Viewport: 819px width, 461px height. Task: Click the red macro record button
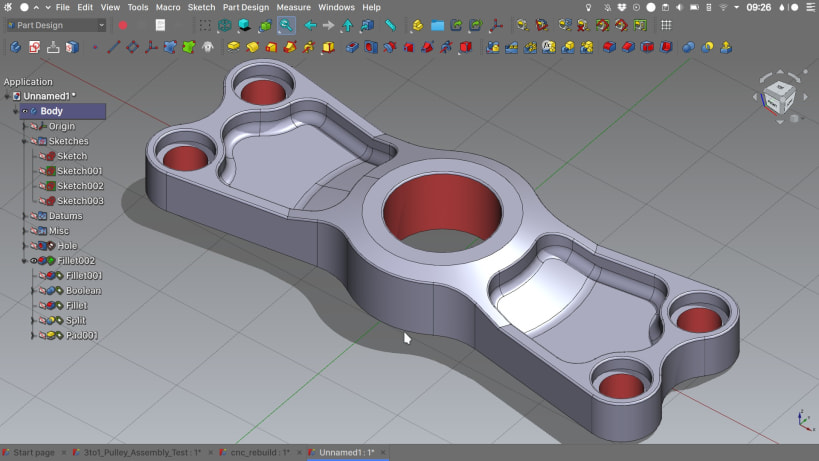click(123, 25)
